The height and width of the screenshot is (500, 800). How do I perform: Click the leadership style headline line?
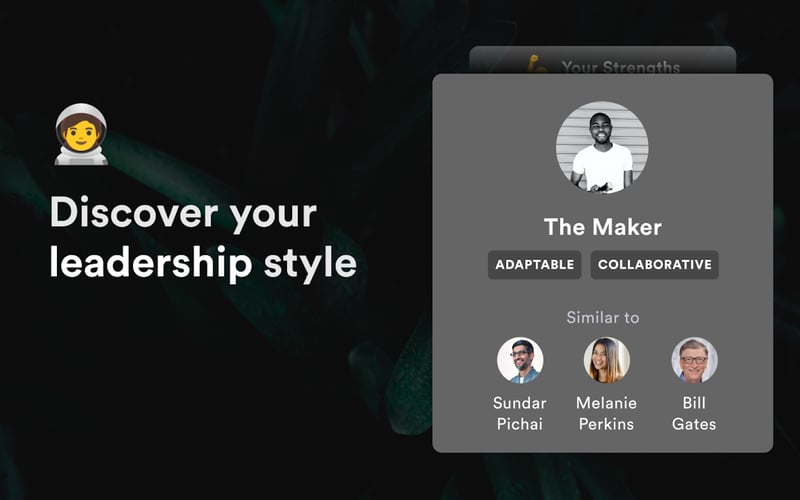[203, 263]
